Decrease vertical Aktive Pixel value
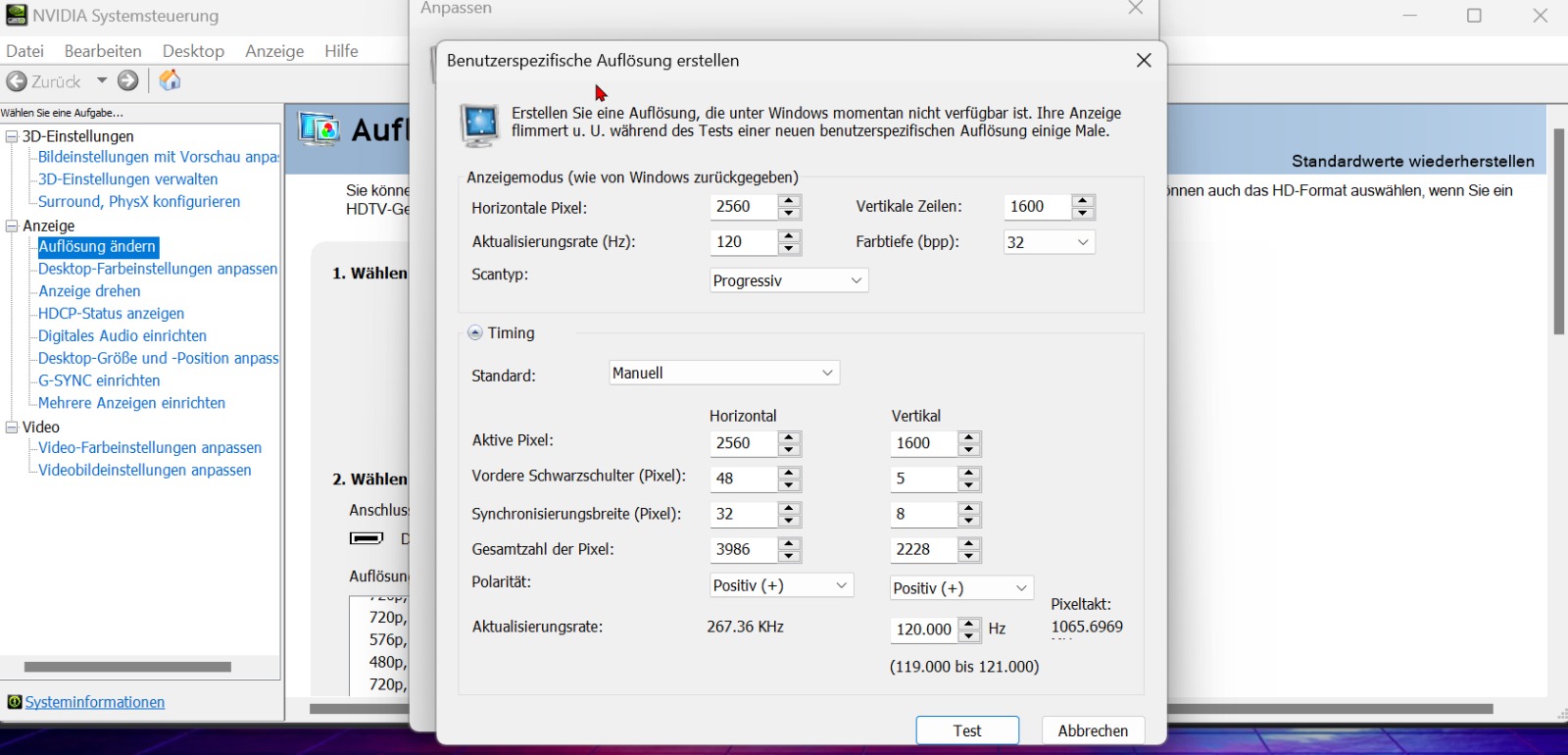Screen dimensions: 1568x755 pyautogui.click(x=970, y=450)
